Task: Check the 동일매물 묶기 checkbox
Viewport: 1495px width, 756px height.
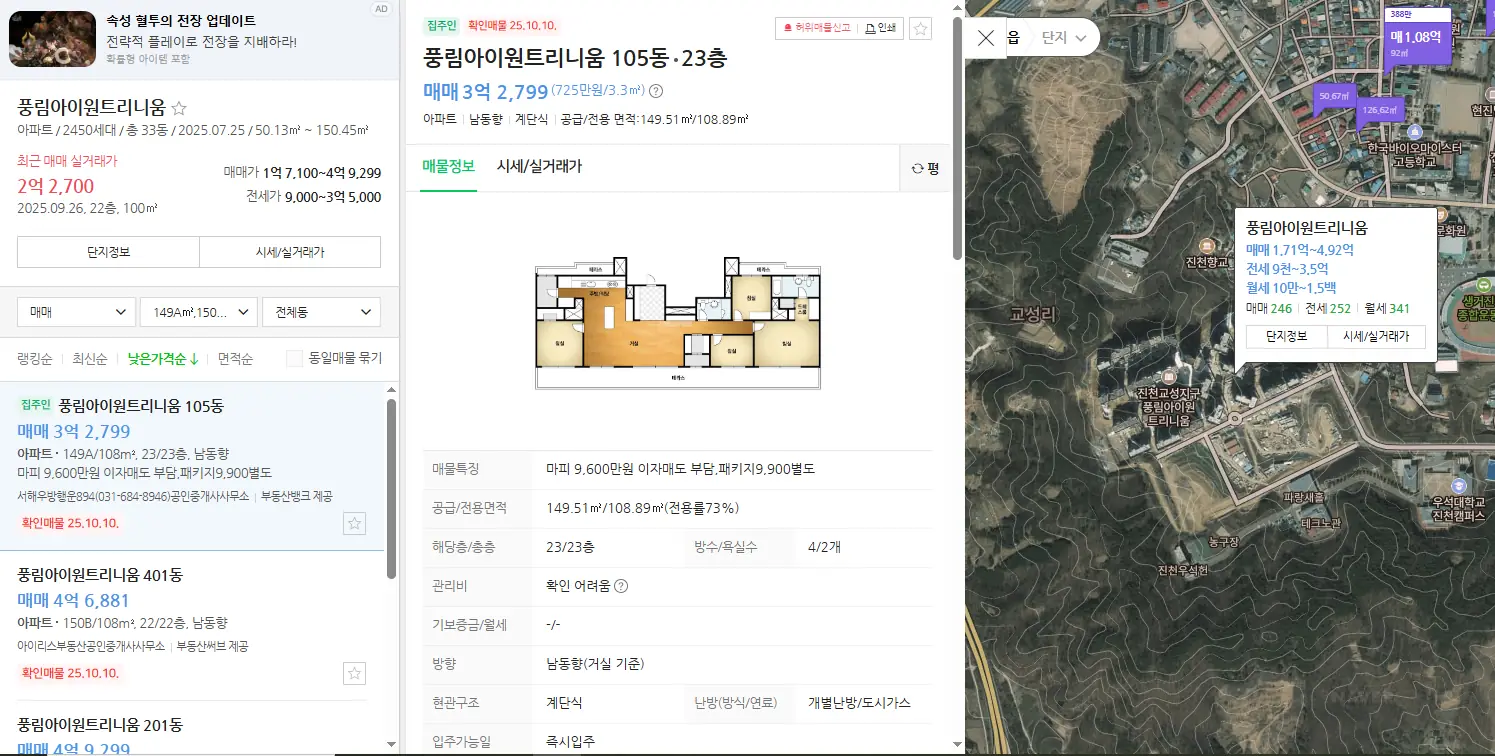Action: tap(295, 358)
